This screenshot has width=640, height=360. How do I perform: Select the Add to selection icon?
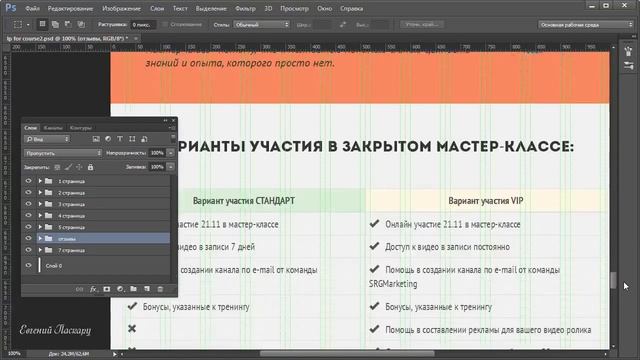55,24
